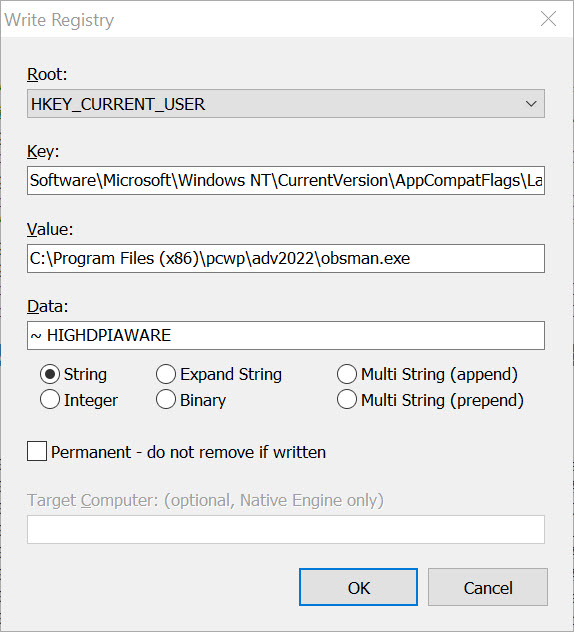Click the Target Computer text box
The image size is (574, 632).
point(286,529)
